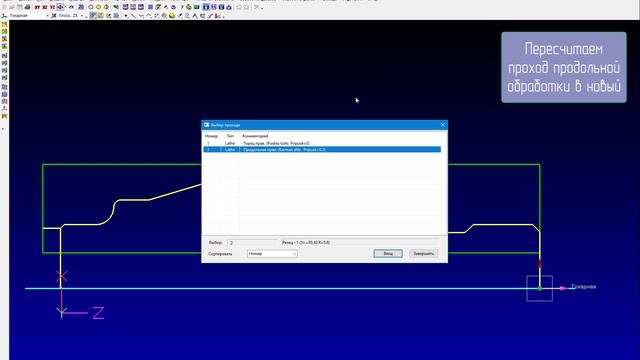640x360 pixels.
Task: Click the red crosshair view icon
Action: tap(60, 7)
